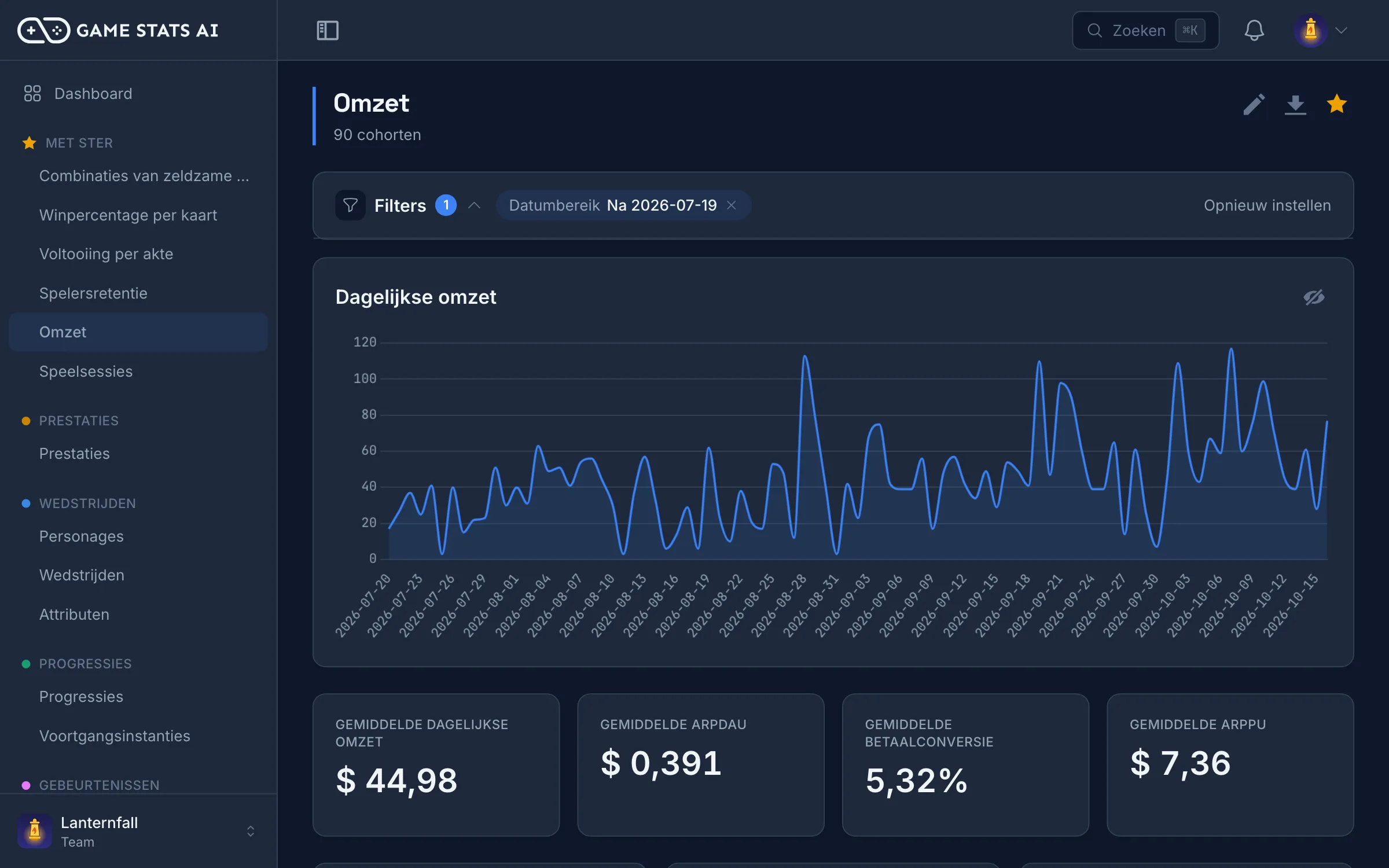Click the Game Stats AI logo

point(118,30)
